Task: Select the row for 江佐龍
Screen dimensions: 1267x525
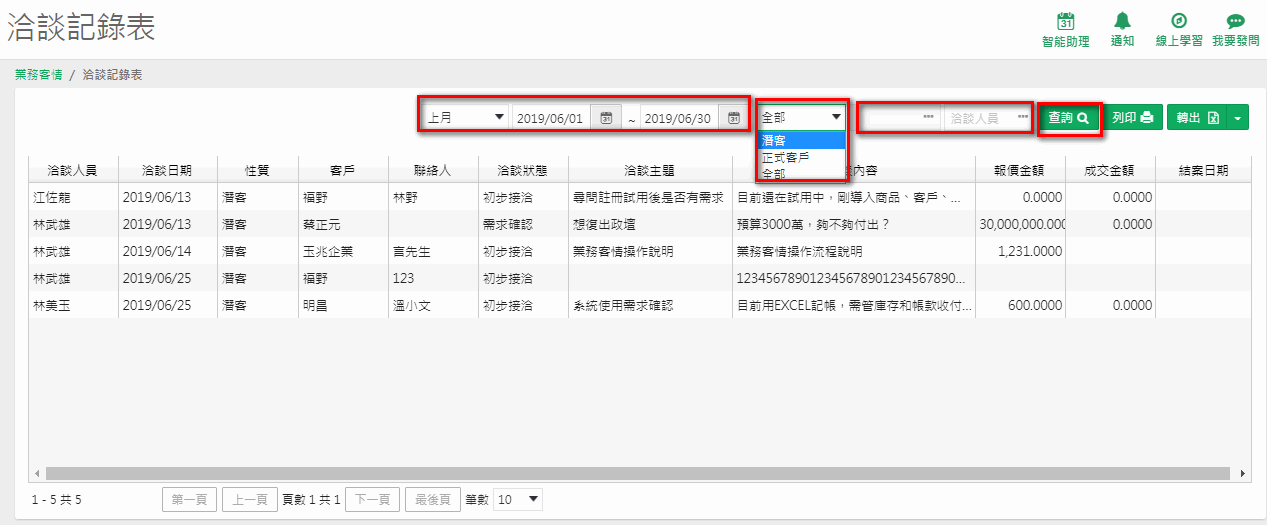Action: [640, 198]
